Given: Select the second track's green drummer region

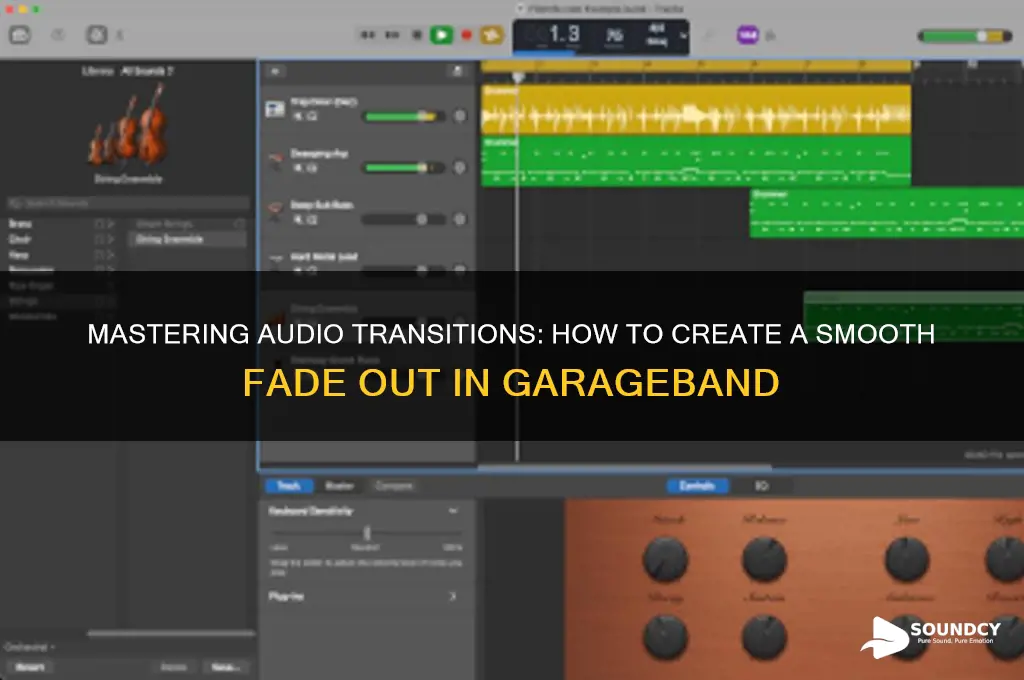Looking at the screenshot, I should click(696, 161).
